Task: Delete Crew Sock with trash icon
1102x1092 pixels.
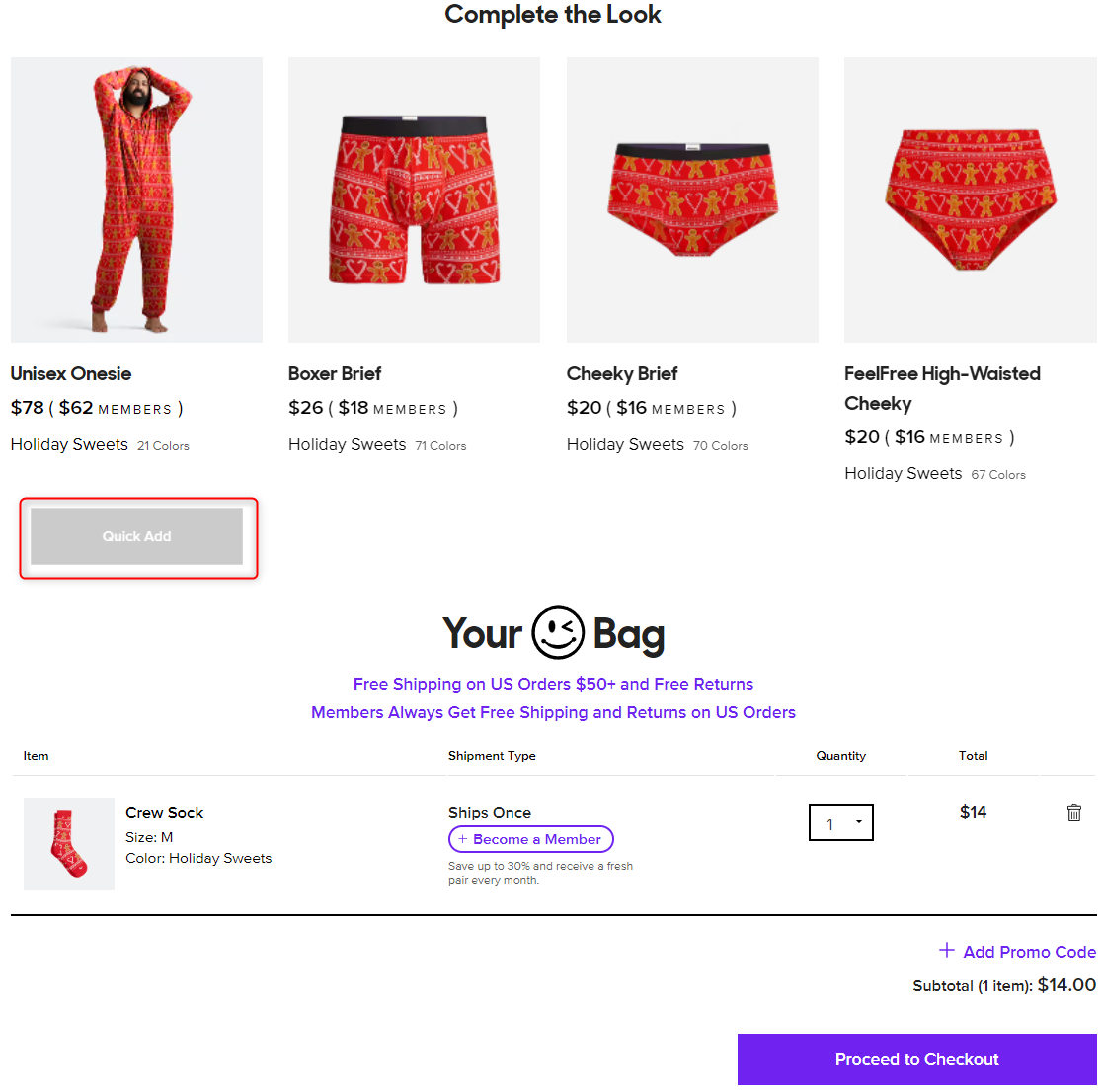Action: [x=1073, y=813]
